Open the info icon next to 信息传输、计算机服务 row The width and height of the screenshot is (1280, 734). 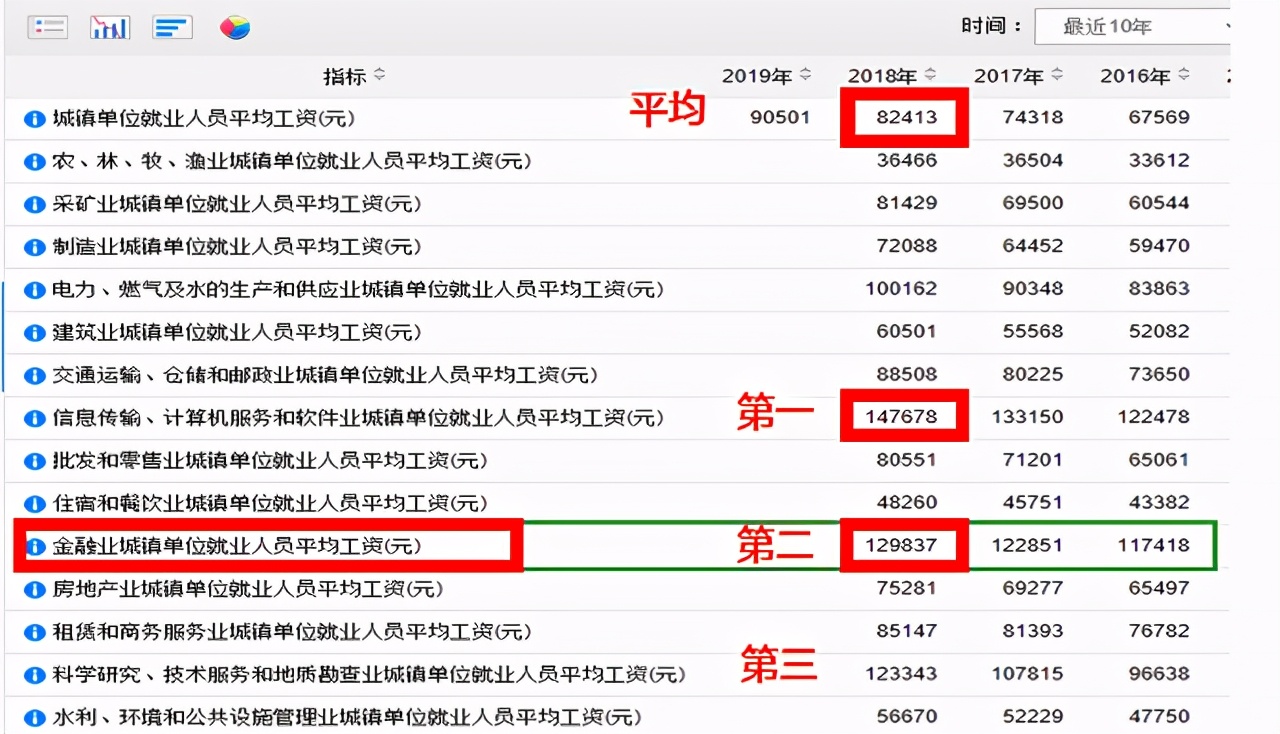click(x=33, y=417)
